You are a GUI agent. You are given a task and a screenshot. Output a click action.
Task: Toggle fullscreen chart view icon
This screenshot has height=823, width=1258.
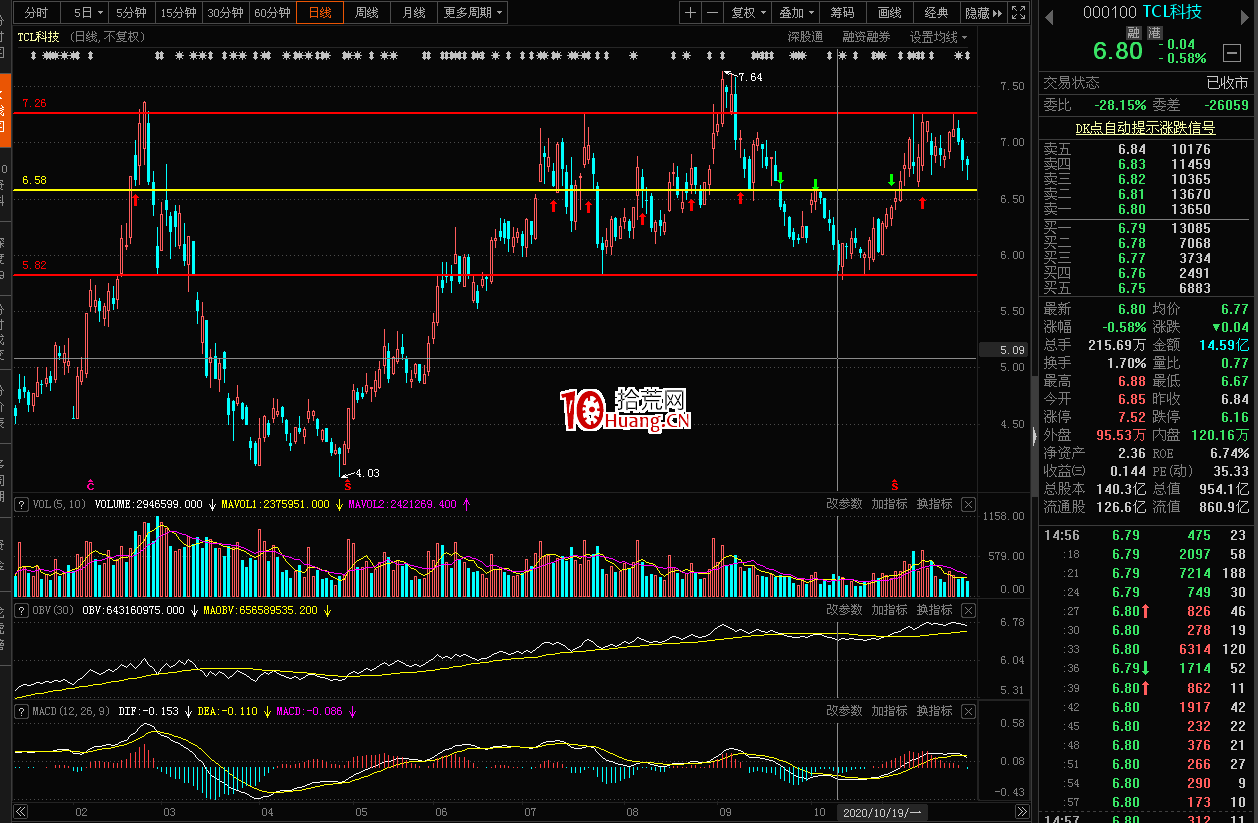click(x=1018, y=13)
